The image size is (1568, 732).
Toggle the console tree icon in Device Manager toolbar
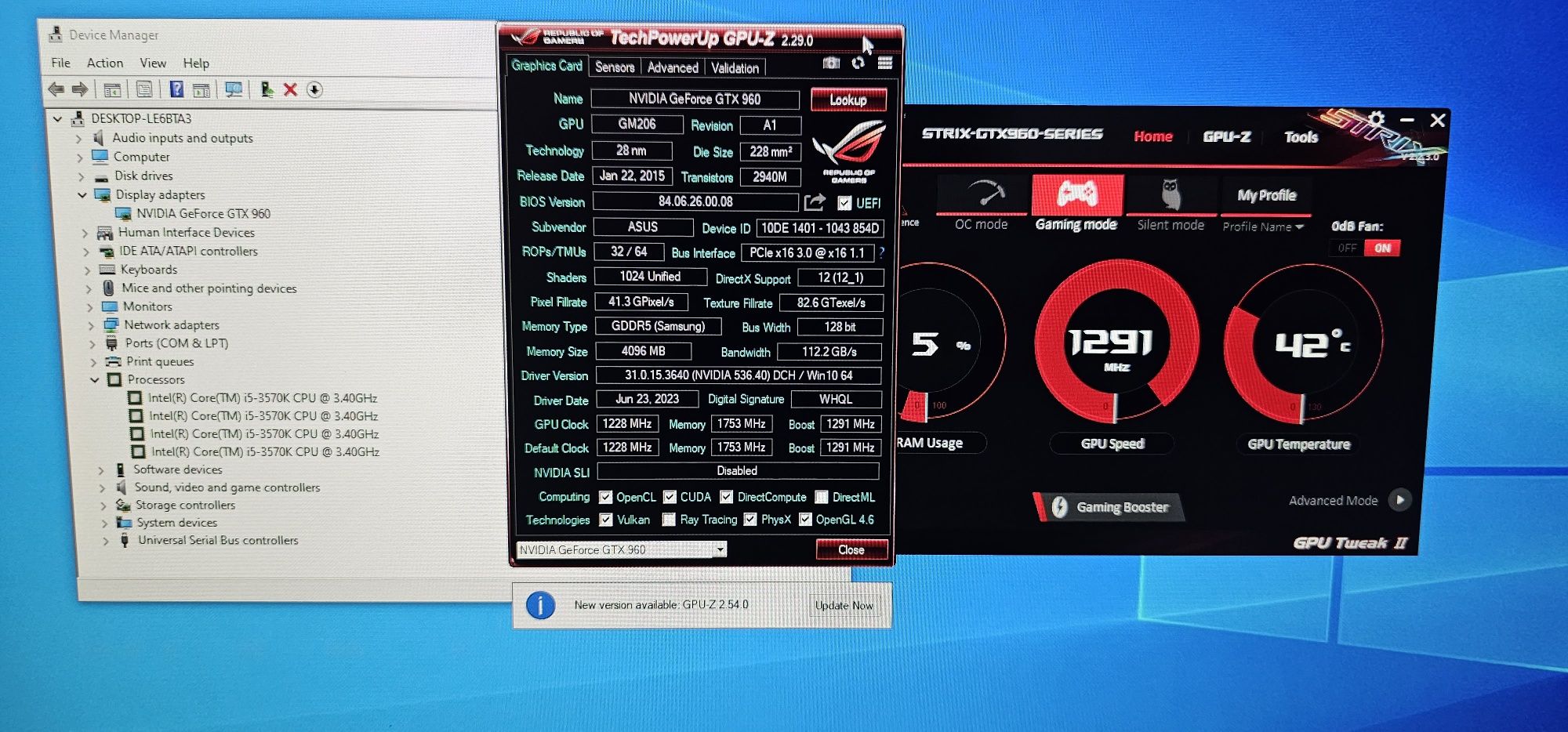point(112,90)
